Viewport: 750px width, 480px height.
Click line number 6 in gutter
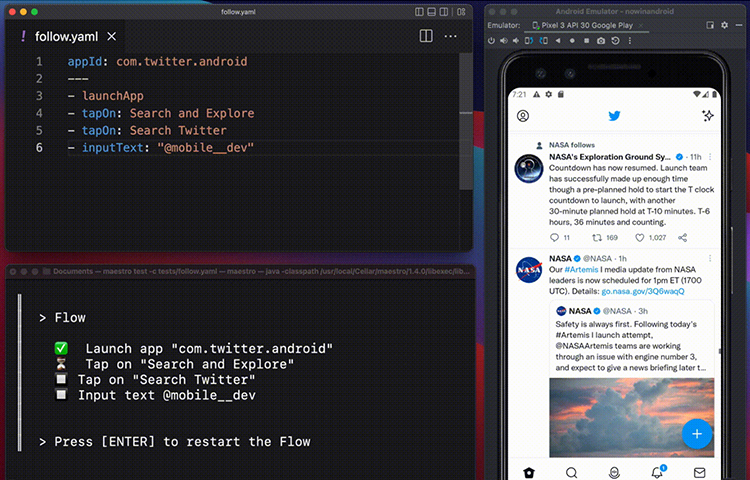point(39,148)
